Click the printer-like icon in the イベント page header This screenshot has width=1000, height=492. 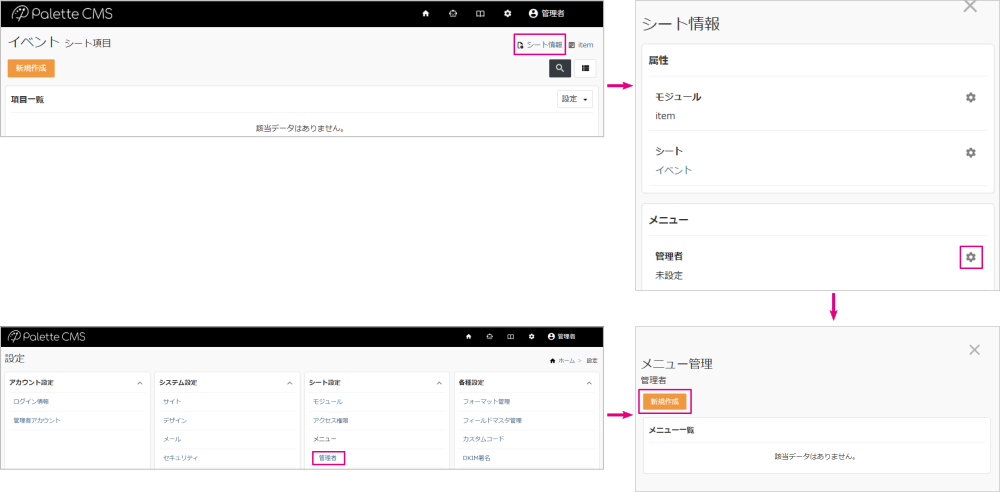click(453, 13)
